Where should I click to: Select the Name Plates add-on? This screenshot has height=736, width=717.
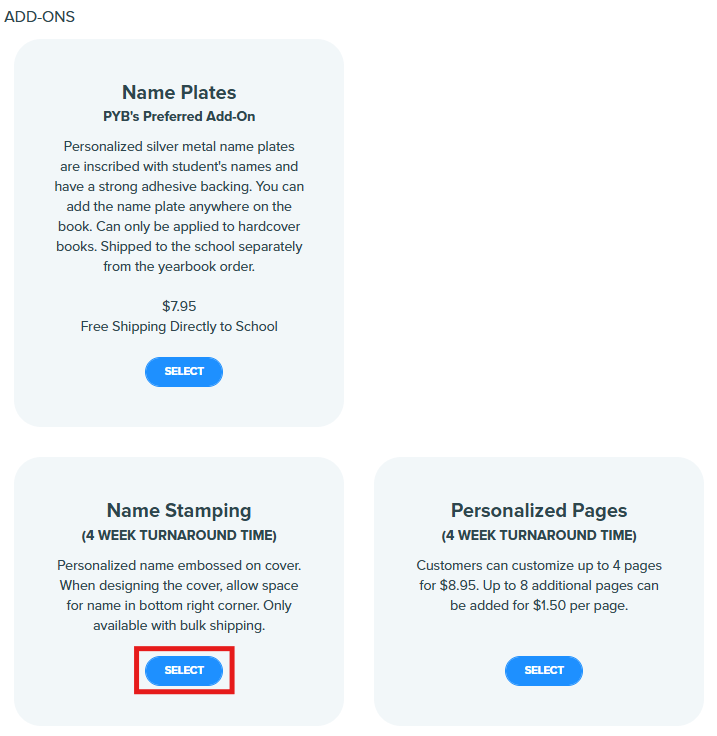[x=183, y=372]
